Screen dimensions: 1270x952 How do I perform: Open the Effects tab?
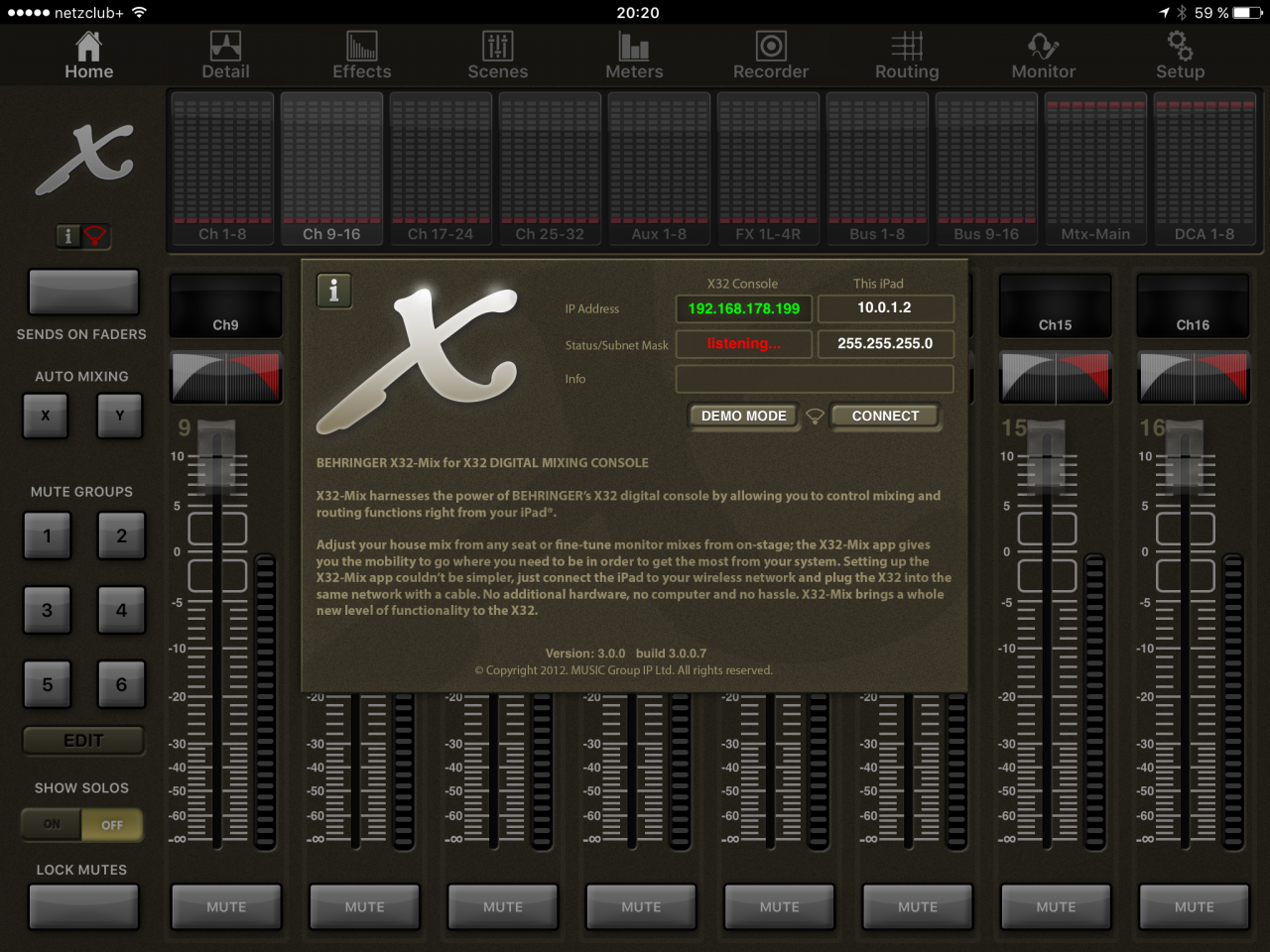point(361,56)
